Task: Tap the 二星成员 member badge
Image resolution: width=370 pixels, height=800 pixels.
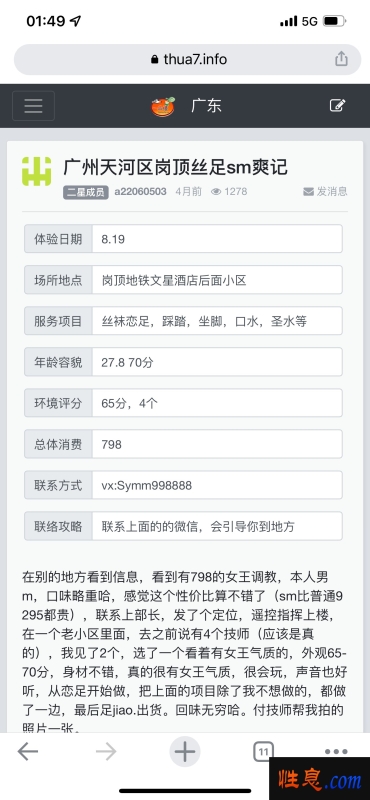Action: (86, 192)
